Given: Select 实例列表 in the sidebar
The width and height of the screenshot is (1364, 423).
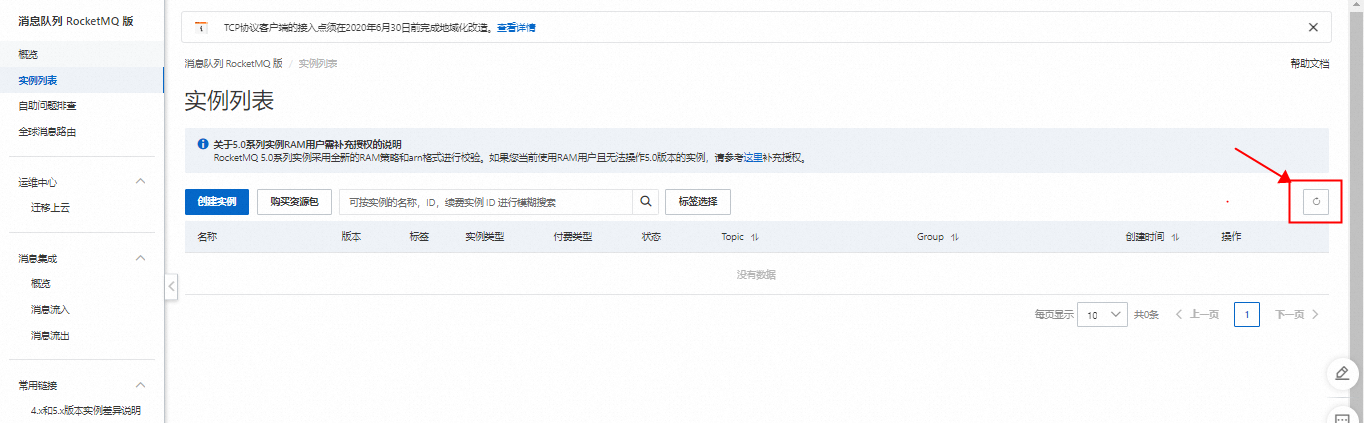Looking at the screenshot, I should point(38,80).
